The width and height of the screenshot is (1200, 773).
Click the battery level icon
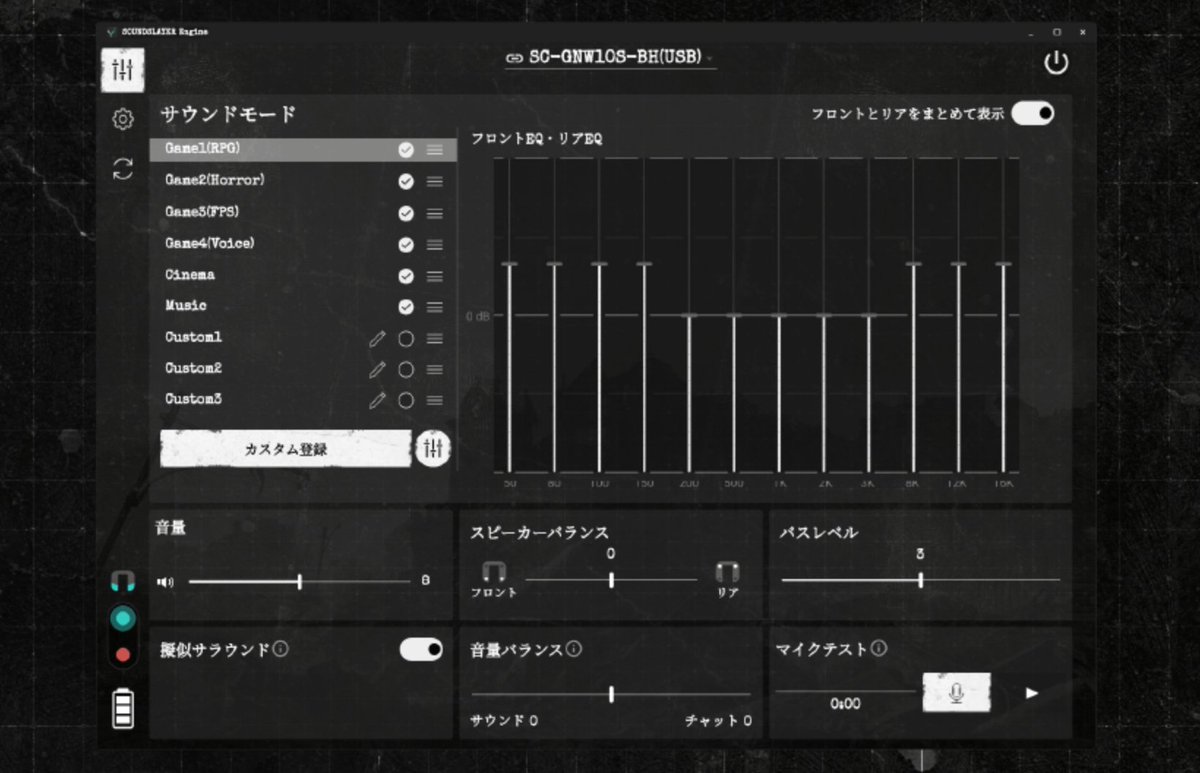(x=122, y=709)
